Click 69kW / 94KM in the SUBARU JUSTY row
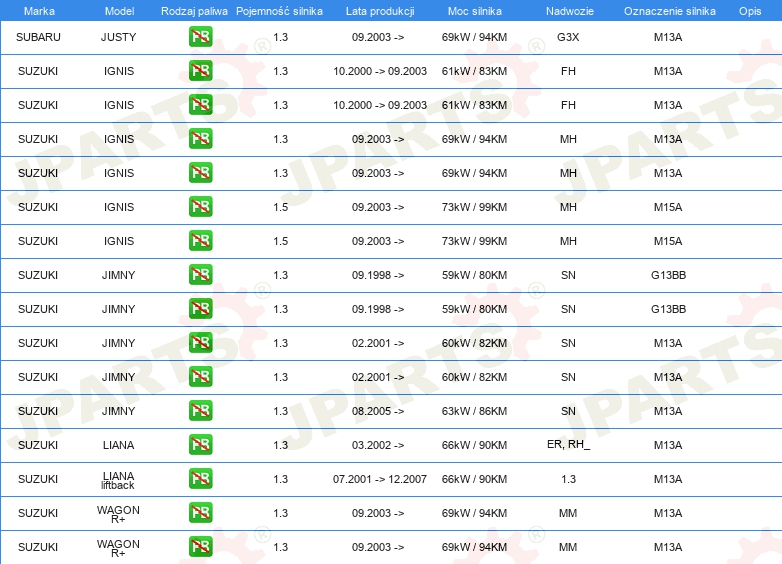 click(474, 37)
